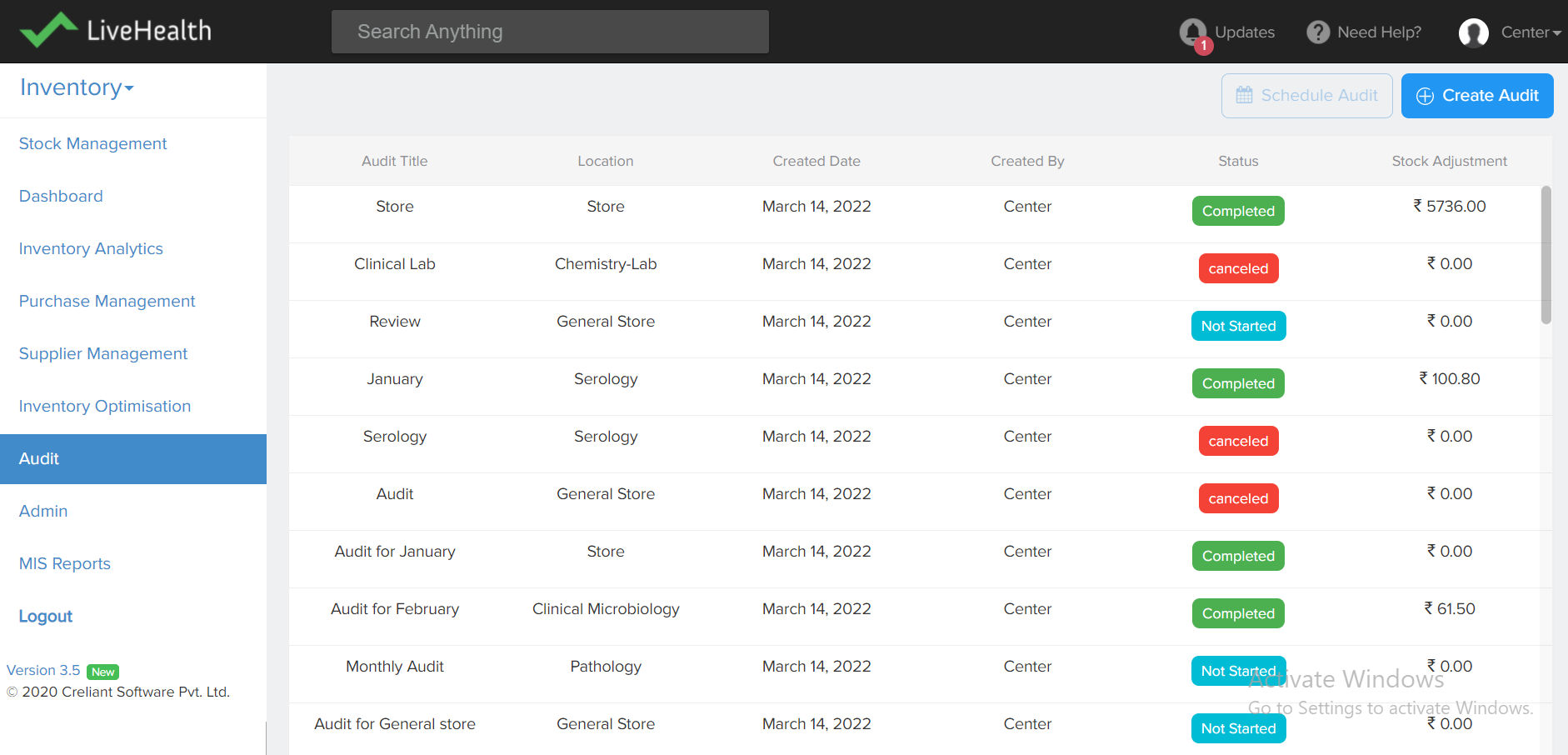Click the calendar icon on Schedule Audit

pyautogui.click(x=1246, y=95)
